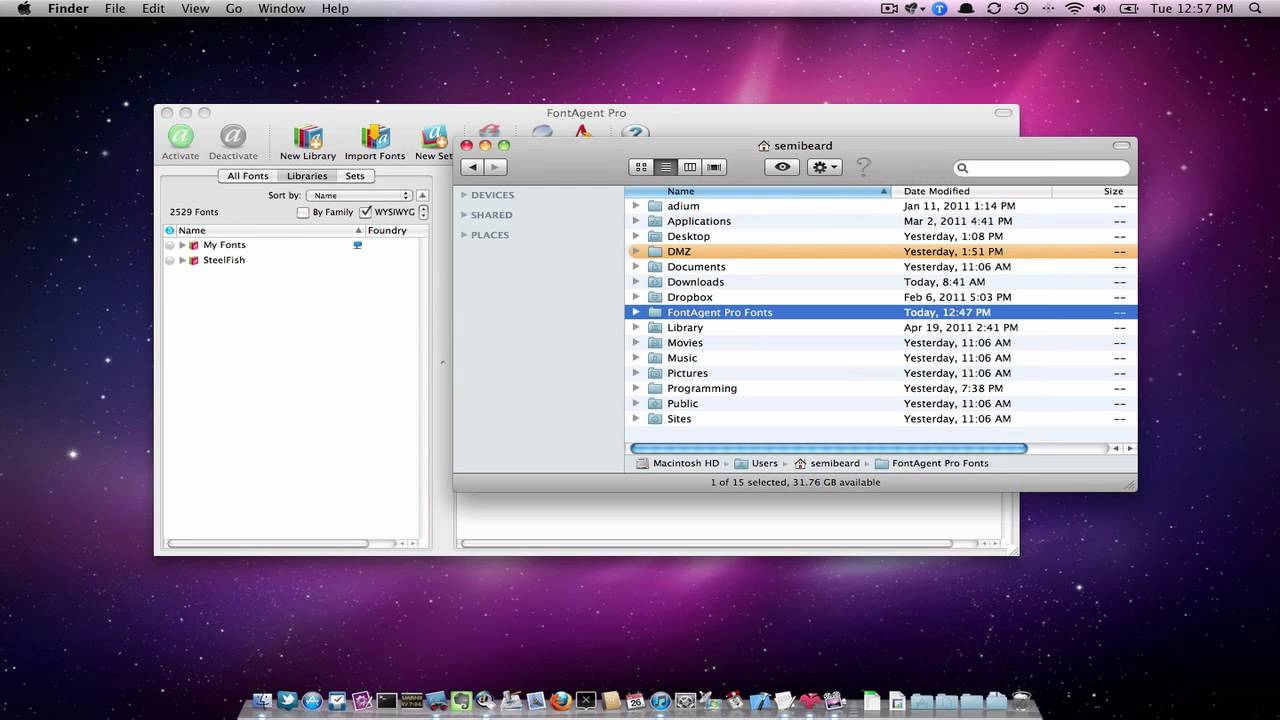The width and height of the screenshot is (1280, 720).
Task: Go back with Finder's back arrow
Action: (x=472, y=167)
